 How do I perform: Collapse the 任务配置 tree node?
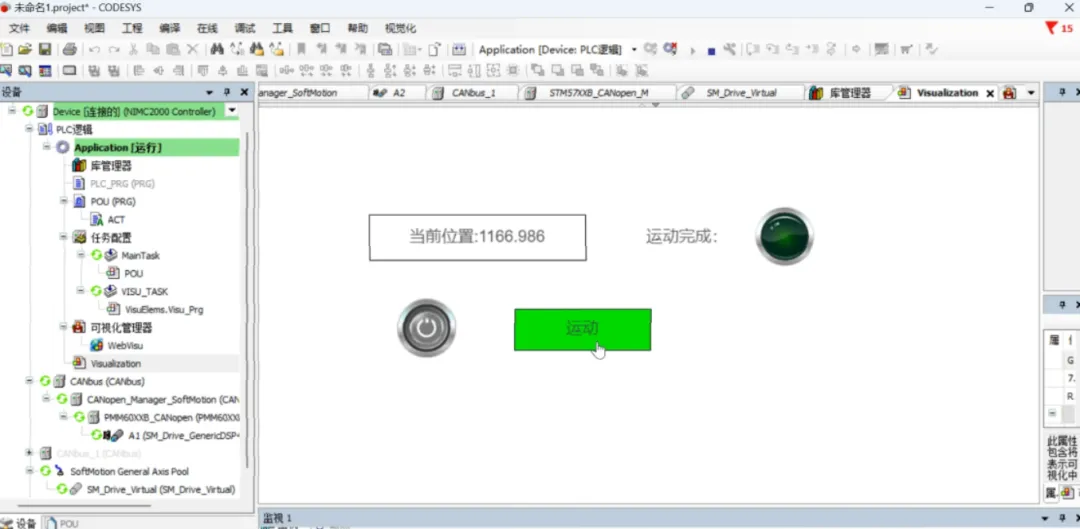(63, 237)
